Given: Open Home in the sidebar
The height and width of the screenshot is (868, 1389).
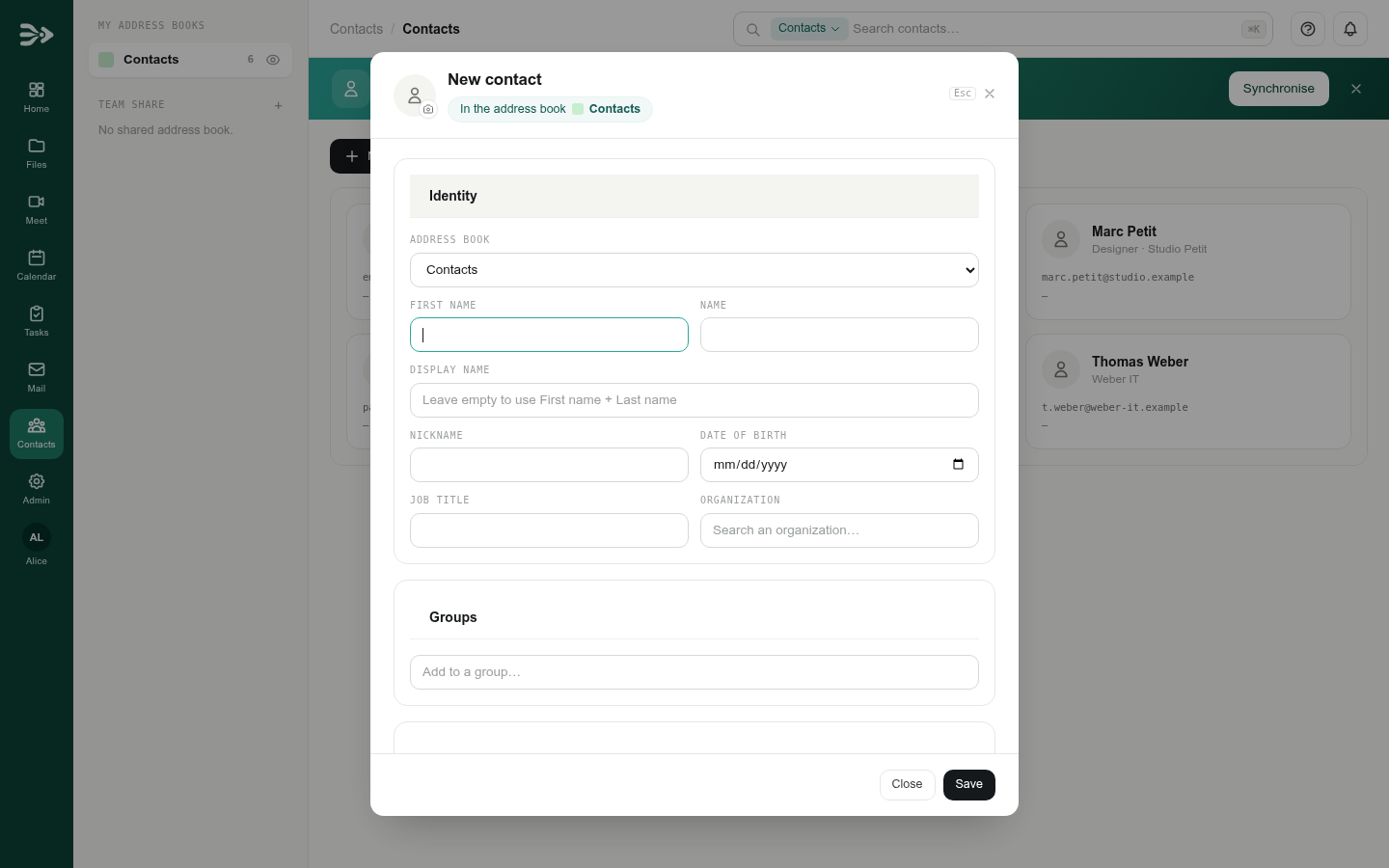Looking at the screenshot, I should coord(37,97).
